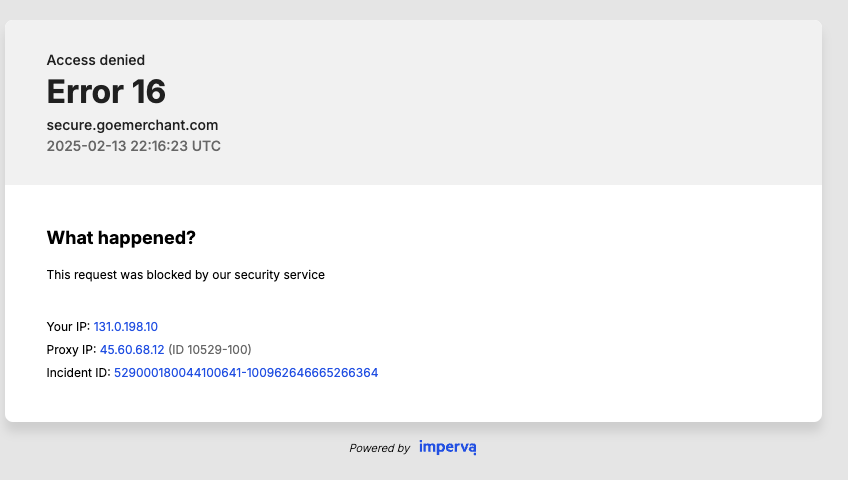Click the proxy IP 45.60.68.12 link
Screen dimensions: 848x480
click(132, 350)
